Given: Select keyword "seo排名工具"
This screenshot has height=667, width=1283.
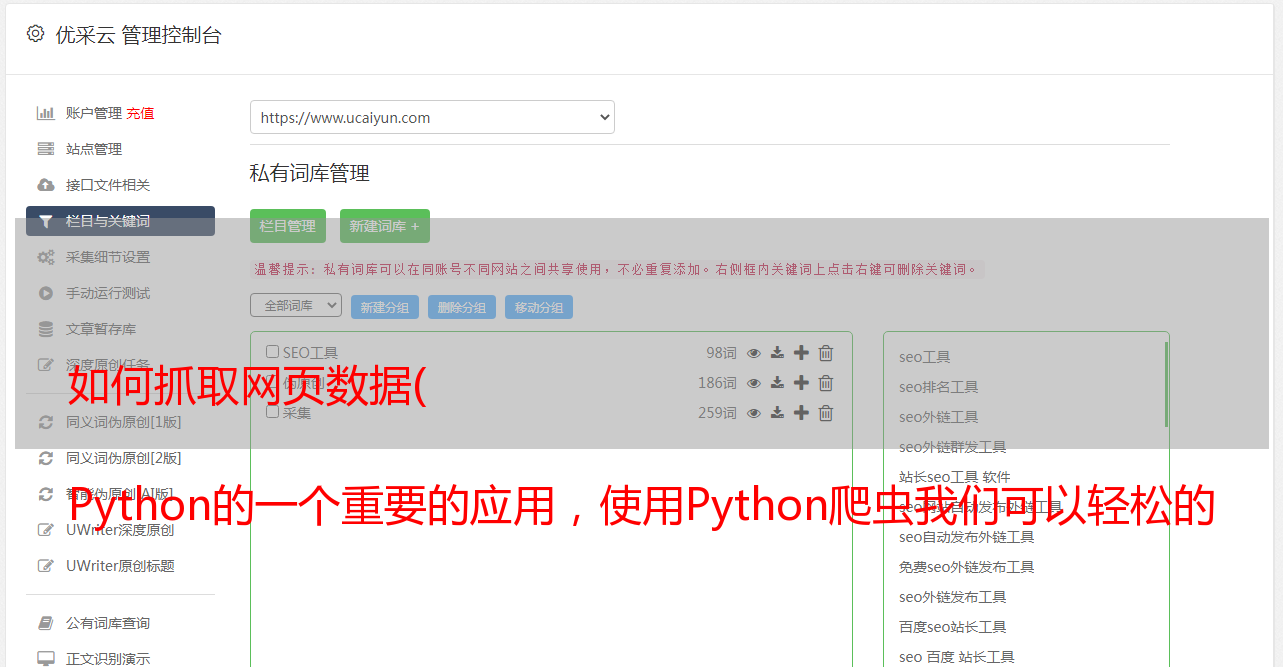Looking at the screenshot, I should (x=939, y=387).
